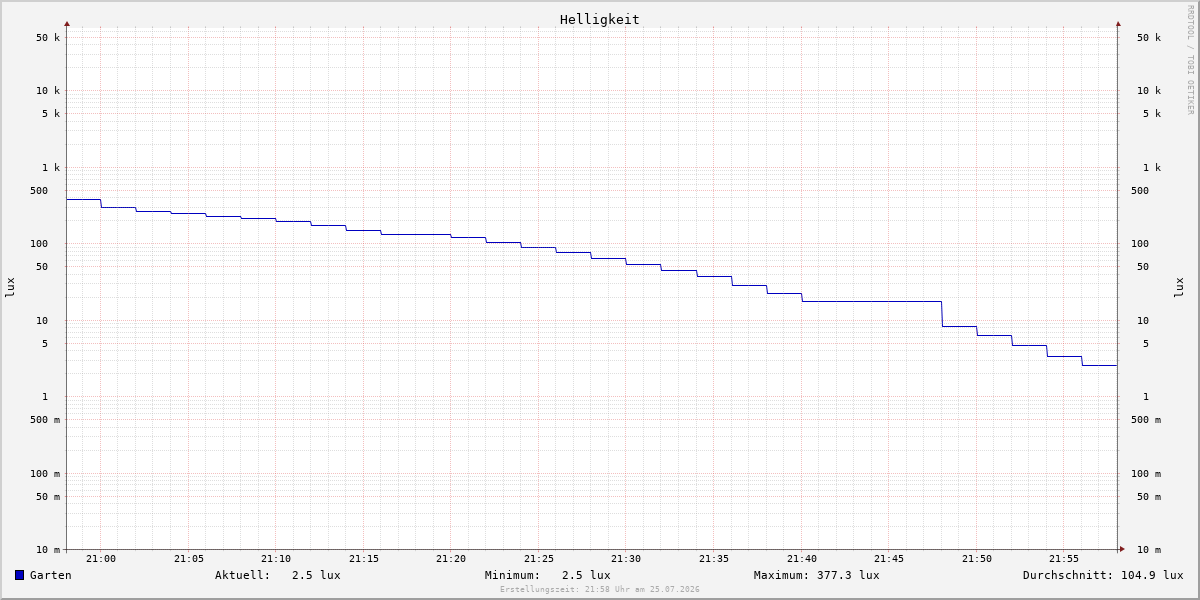Click the left vertical lux axis label
Screen dimensions: 1200x600
click(10, 288)
